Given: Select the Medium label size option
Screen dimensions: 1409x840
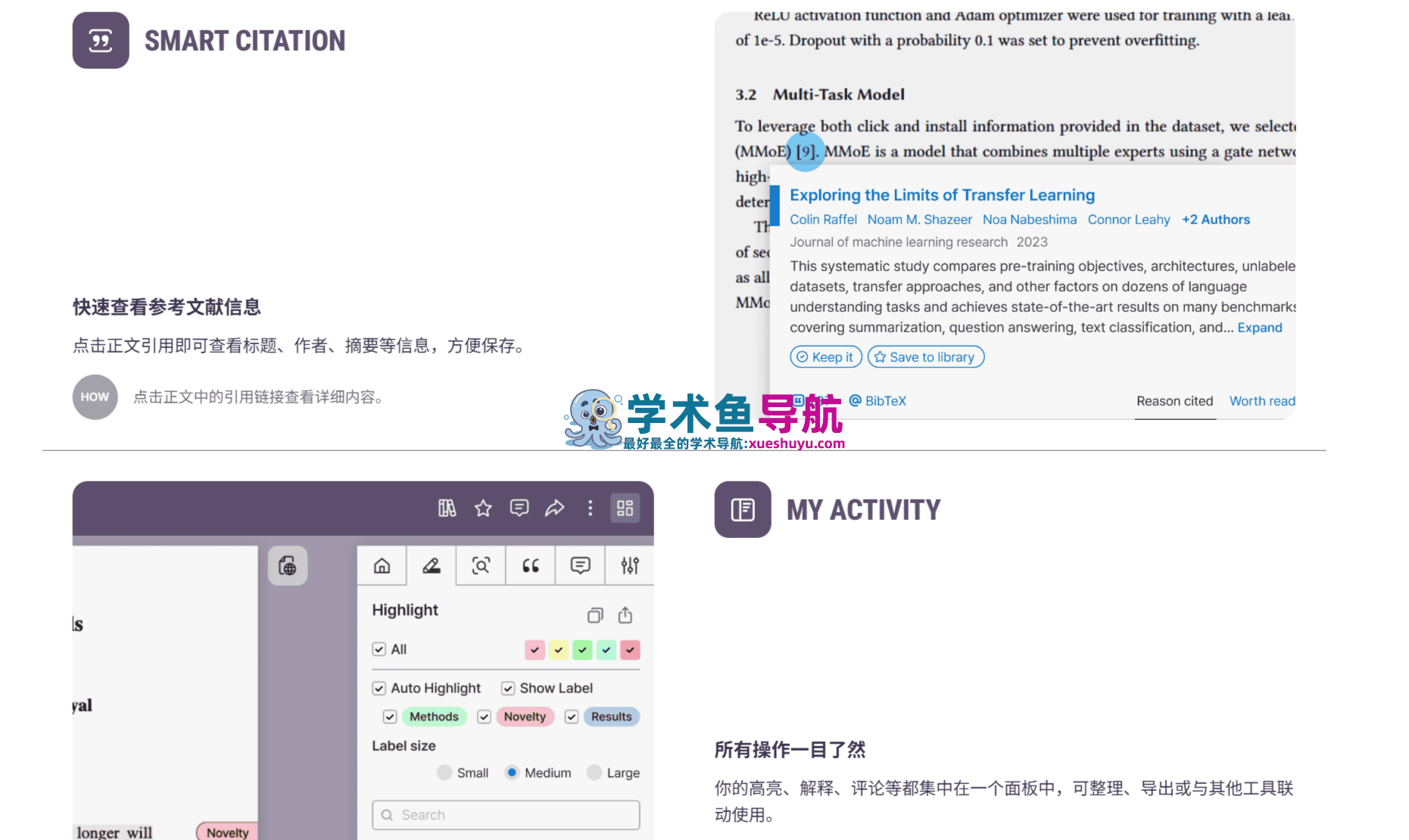Looking at the screenshot, I should 512,772.
